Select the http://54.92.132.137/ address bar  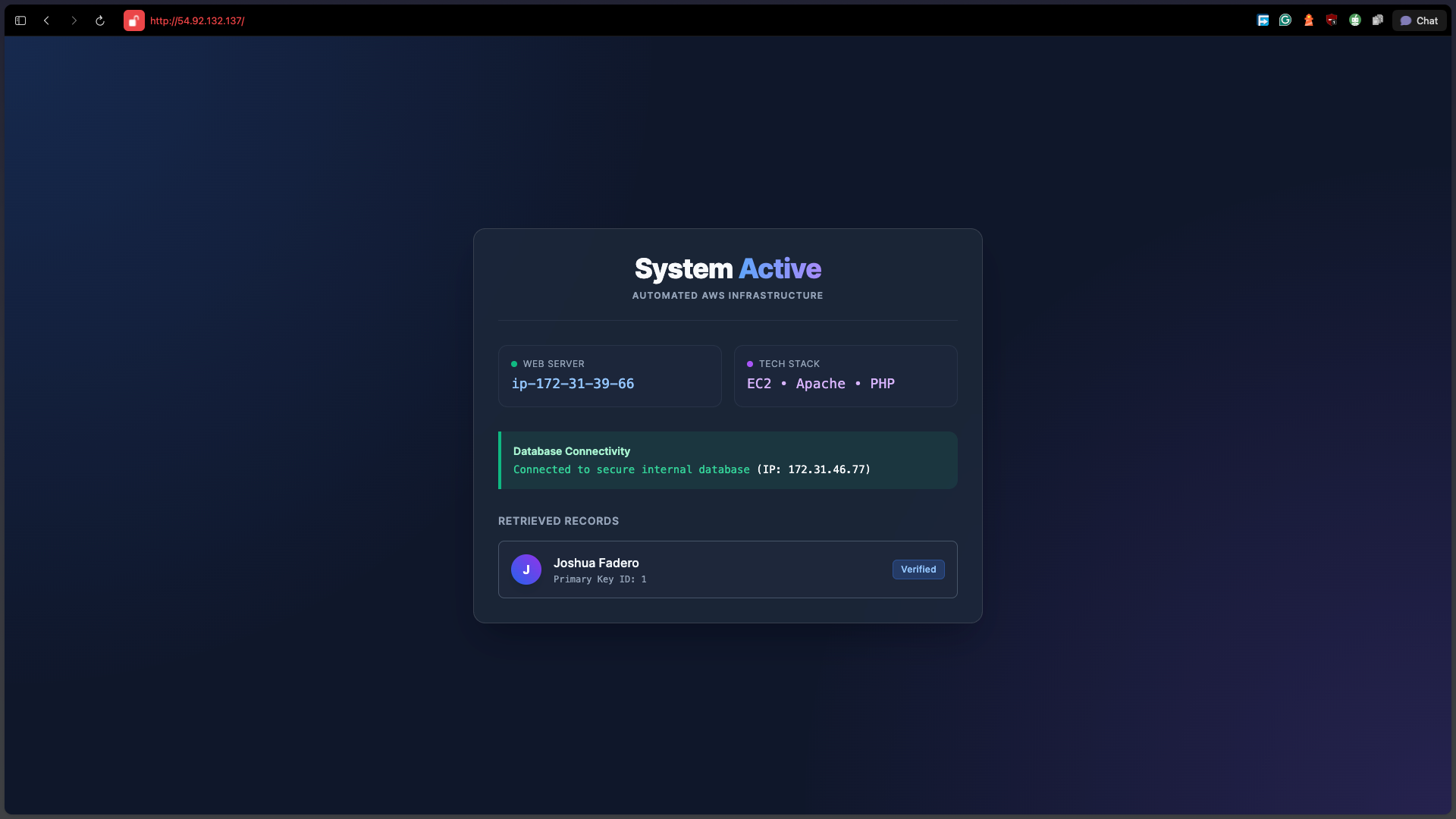[x=197, y=20]
